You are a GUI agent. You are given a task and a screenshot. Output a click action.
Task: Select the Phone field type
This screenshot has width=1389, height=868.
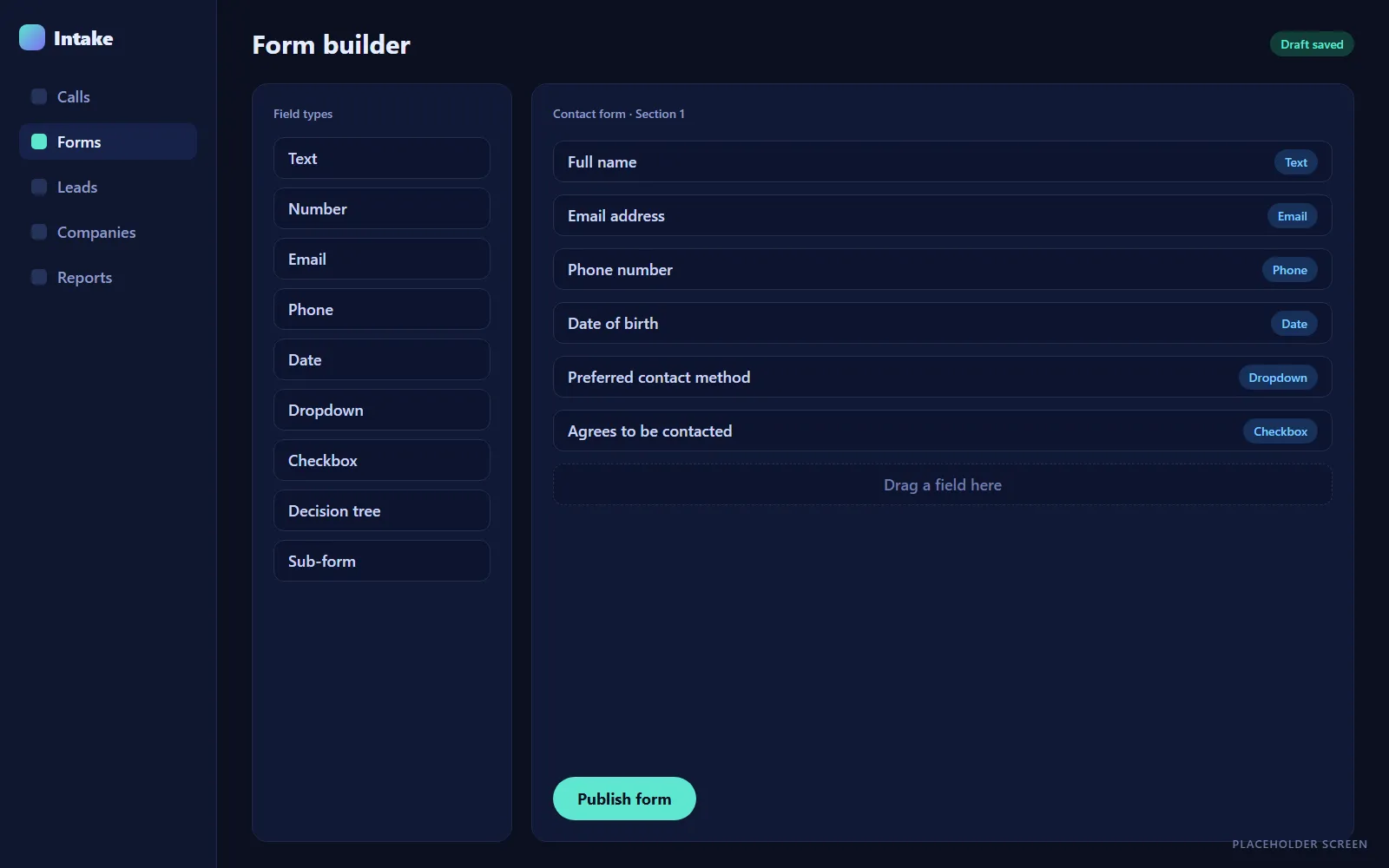(382, 309)
